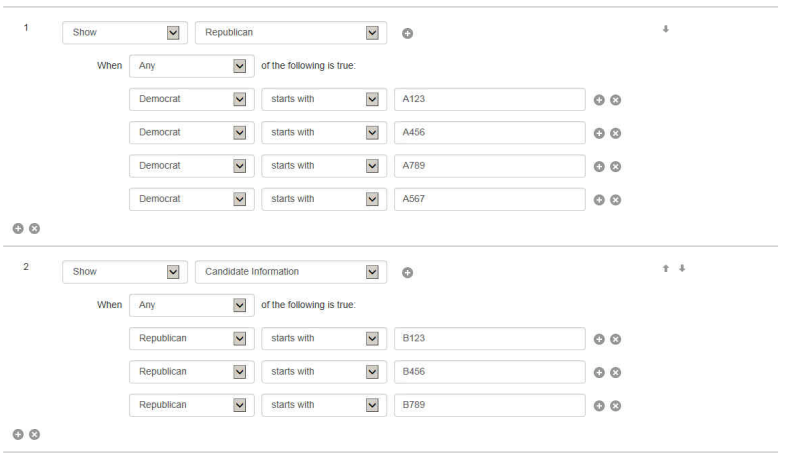This screenshot has height=456, width=806.
Task: Focus the A567 value text box
Action: [489, 199]
